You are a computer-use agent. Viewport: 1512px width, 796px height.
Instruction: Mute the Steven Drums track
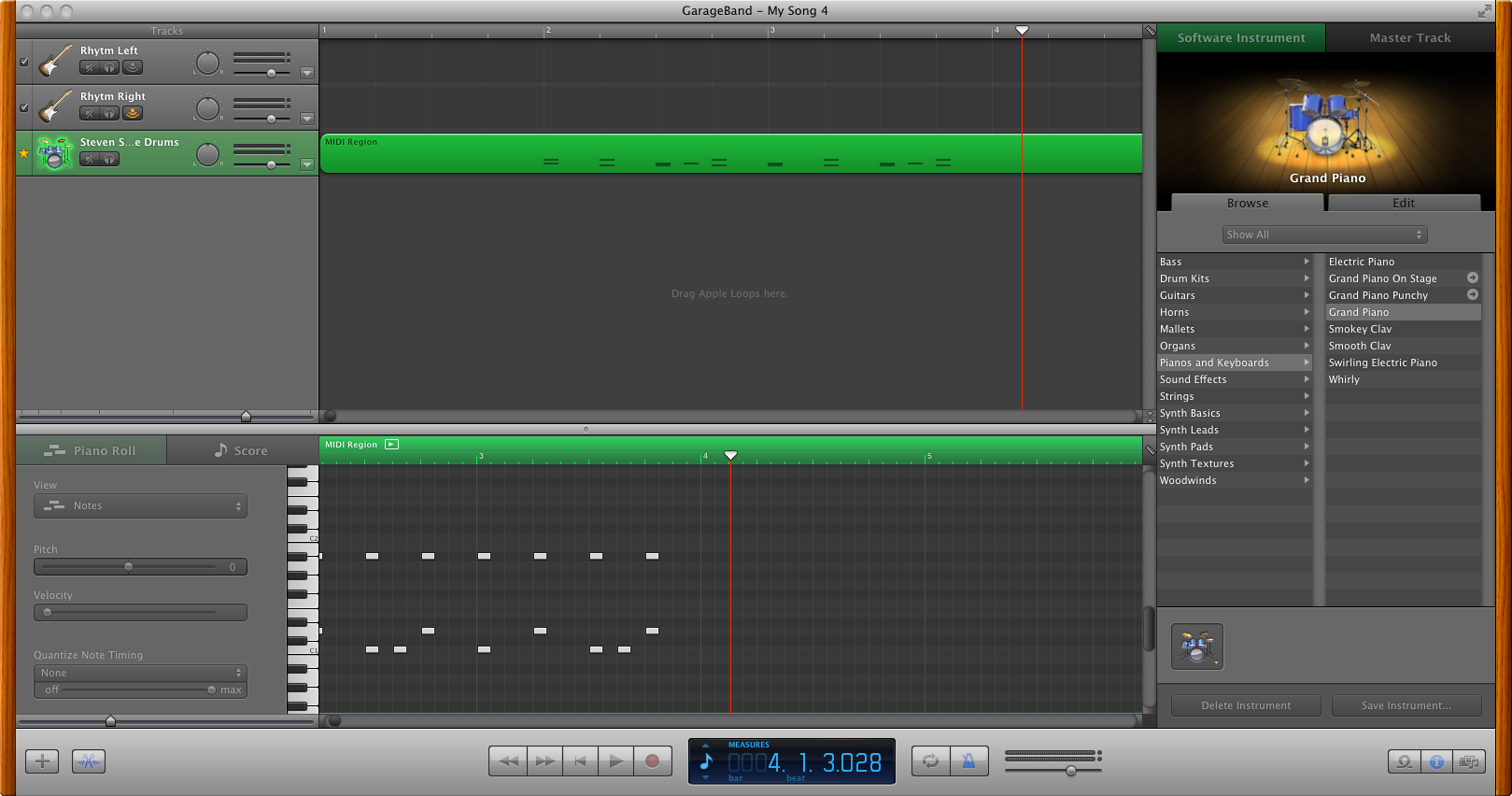click(89, 159)
